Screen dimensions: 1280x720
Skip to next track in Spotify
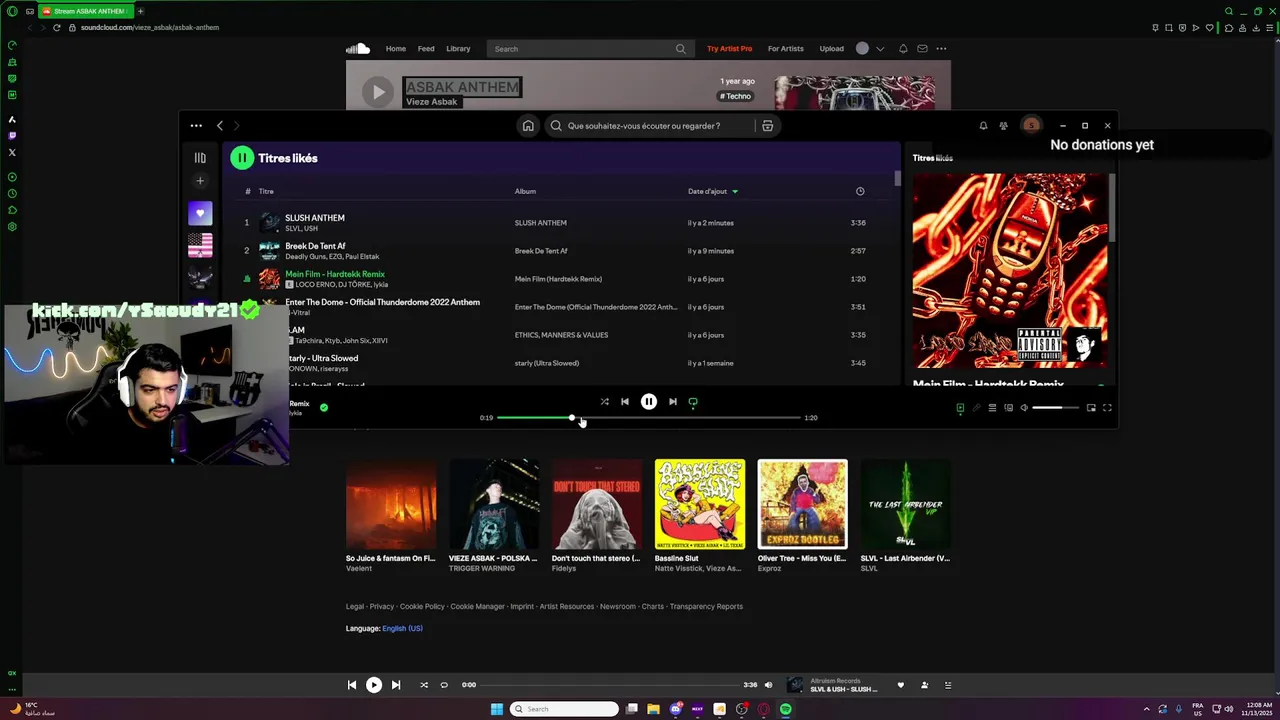coord(673,402)
